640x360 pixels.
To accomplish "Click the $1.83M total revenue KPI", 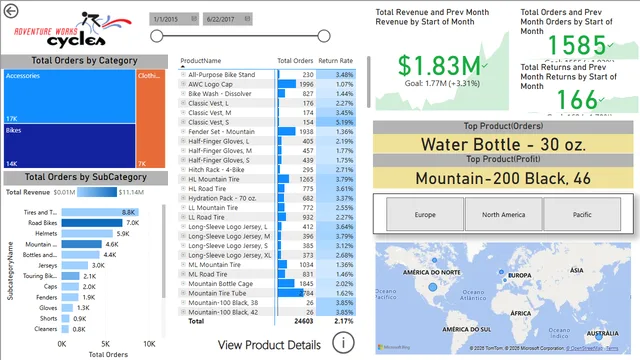I will click(x=440, y=65).
